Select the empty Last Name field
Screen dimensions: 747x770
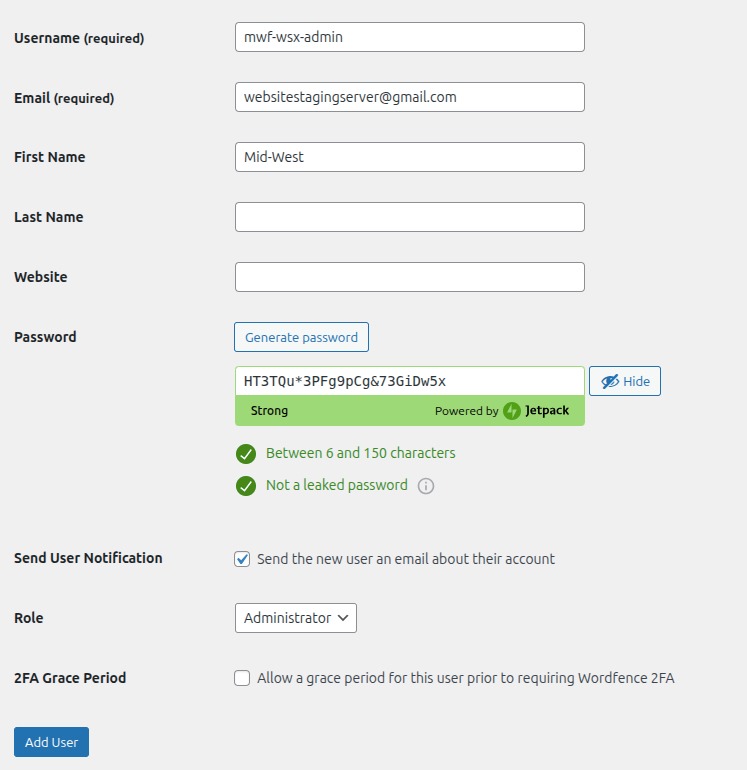click(409, 217)
